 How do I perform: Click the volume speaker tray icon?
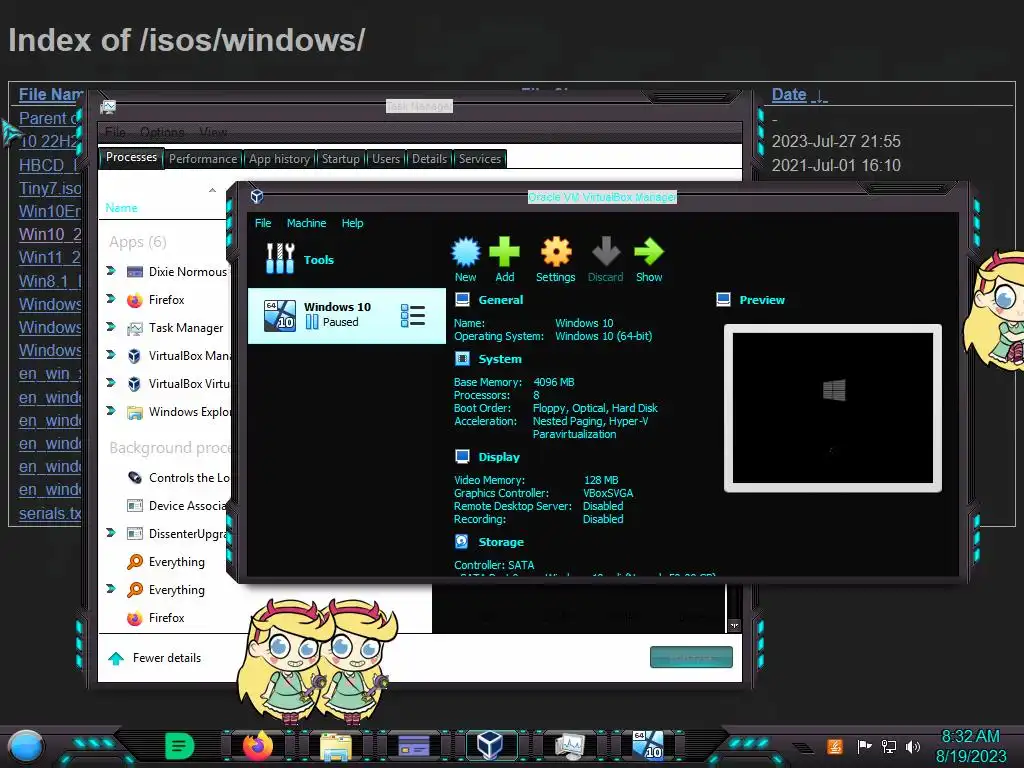pos(913,746)
